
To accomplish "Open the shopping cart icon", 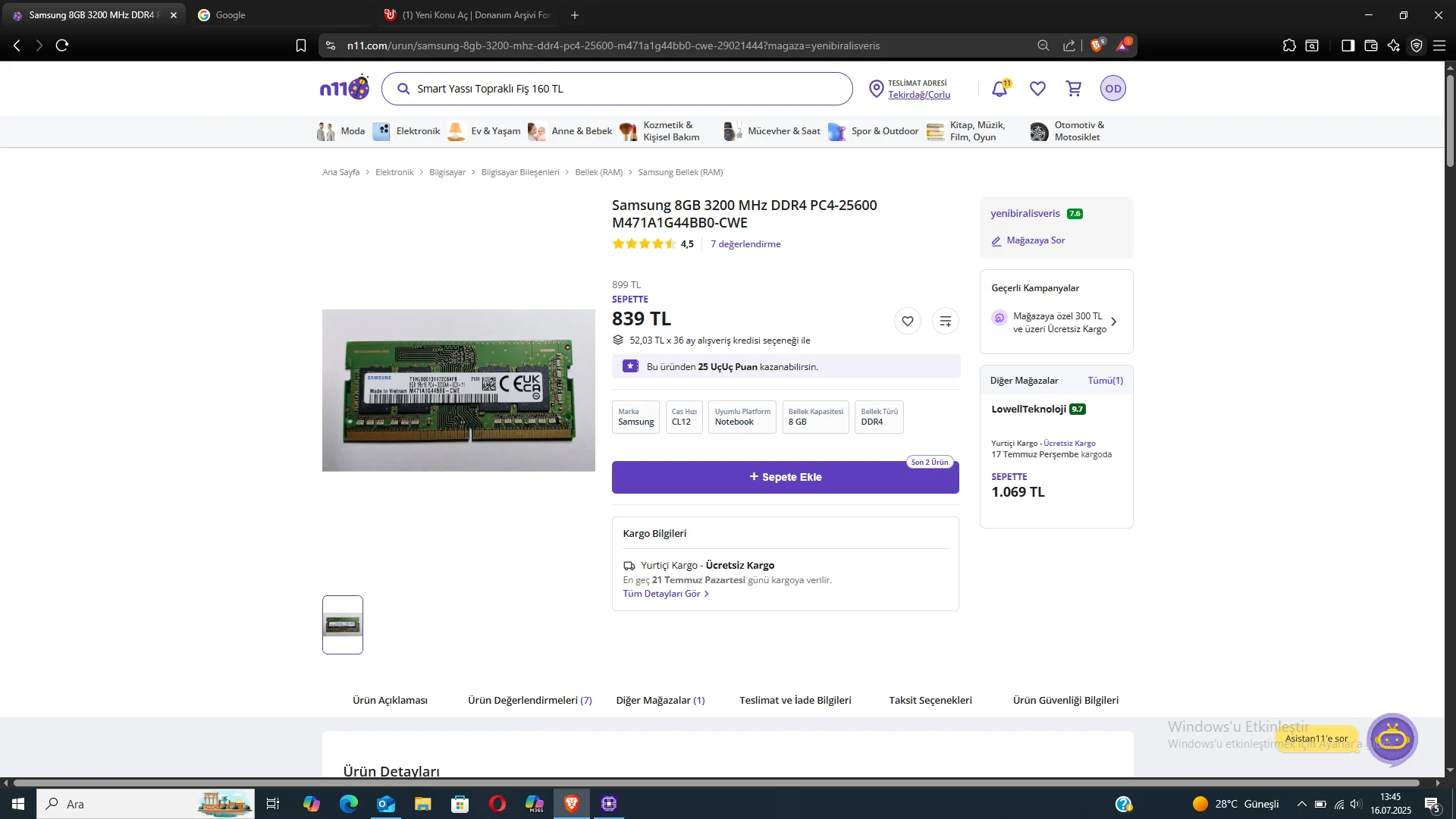I will [x=1074, y=89].
